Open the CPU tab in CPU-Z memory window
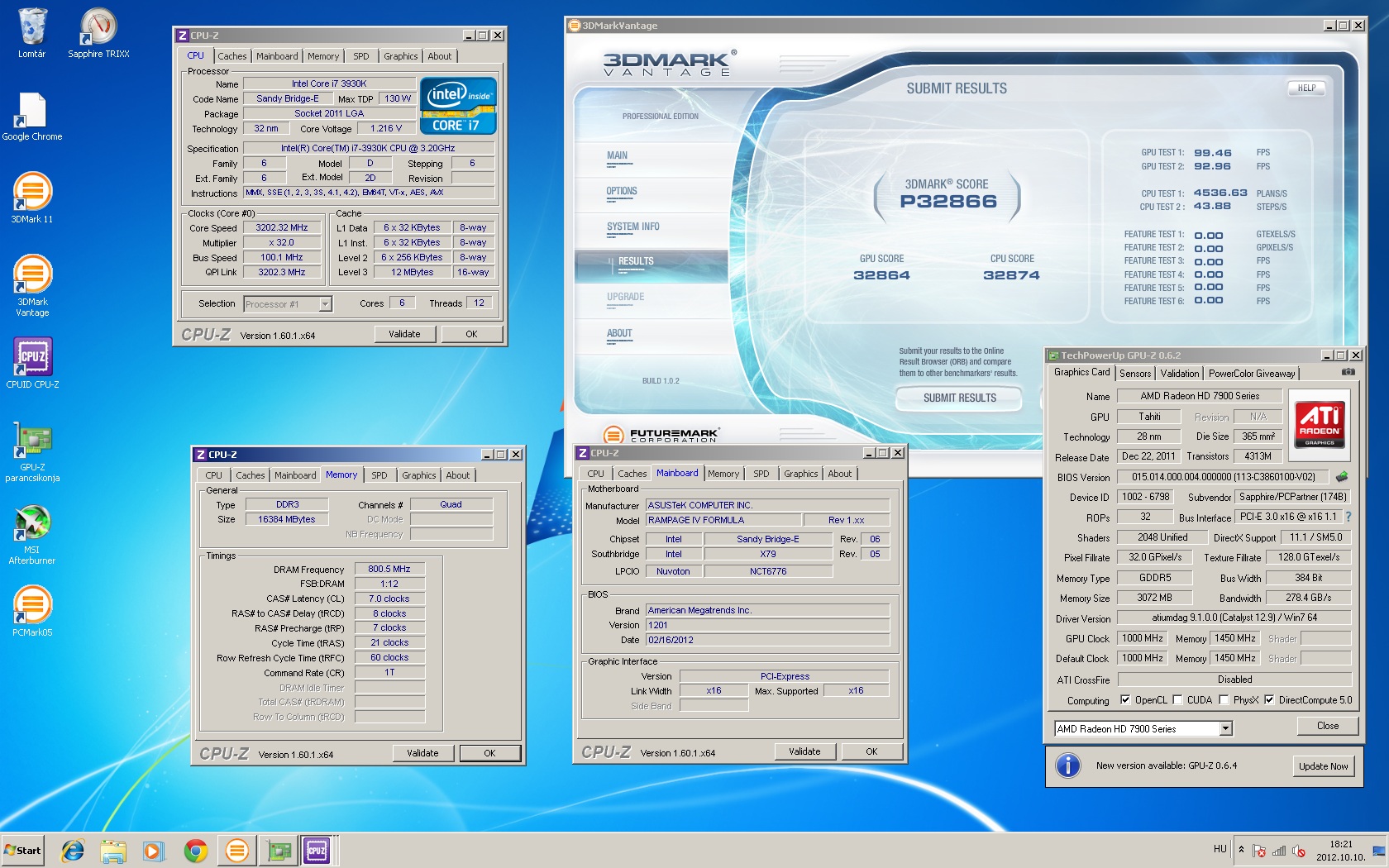This screenshot has height=868, width=1389. 214,475
